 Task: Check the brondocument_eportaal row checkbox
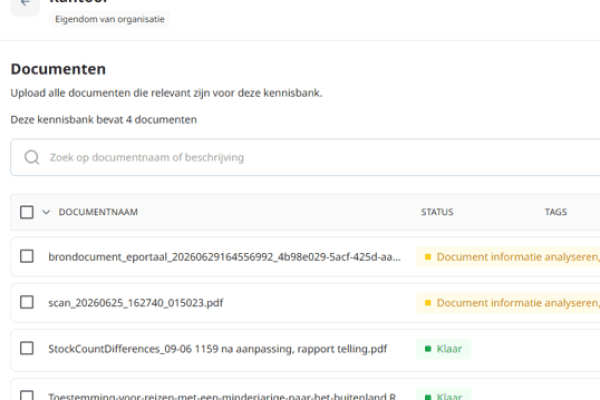click(27, 256)
